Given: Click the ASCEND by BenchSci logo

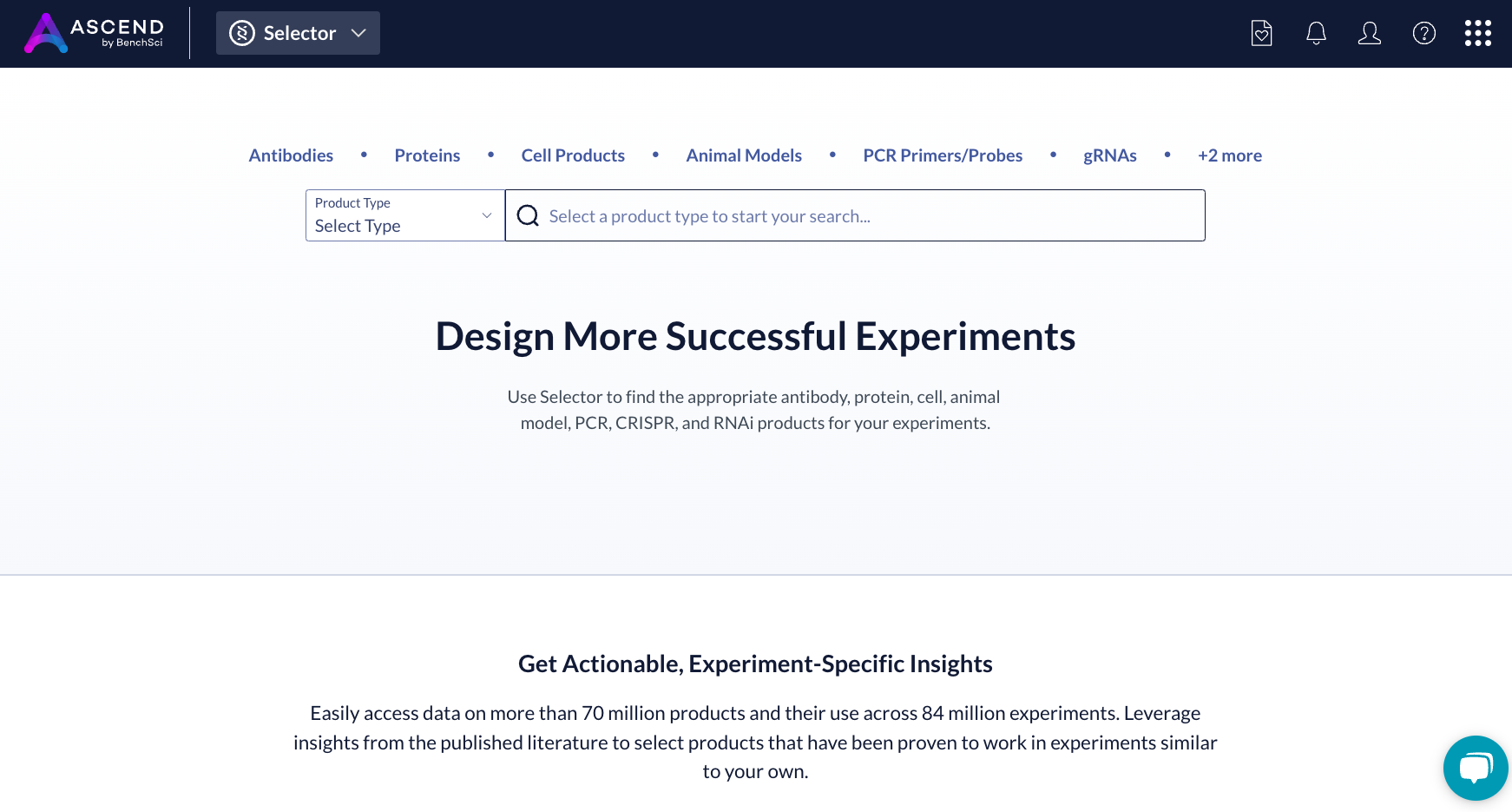Looking at the screenshot, I should pos(94,33).
